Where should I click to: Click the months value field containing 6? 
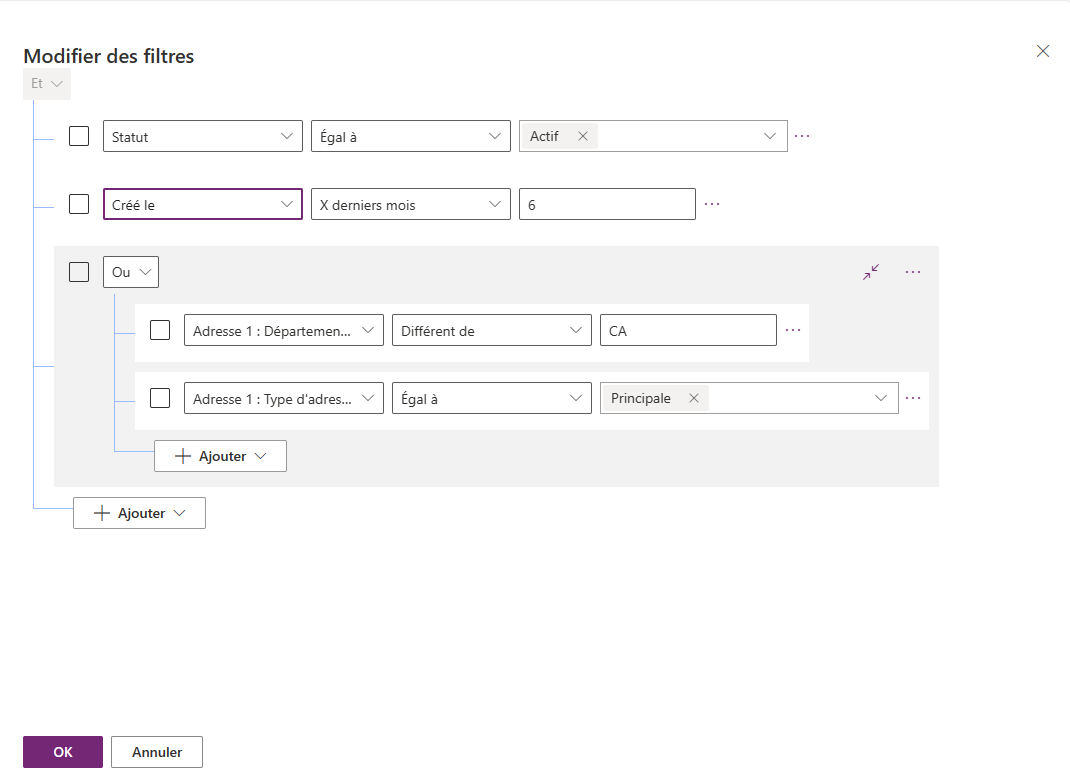607,204
